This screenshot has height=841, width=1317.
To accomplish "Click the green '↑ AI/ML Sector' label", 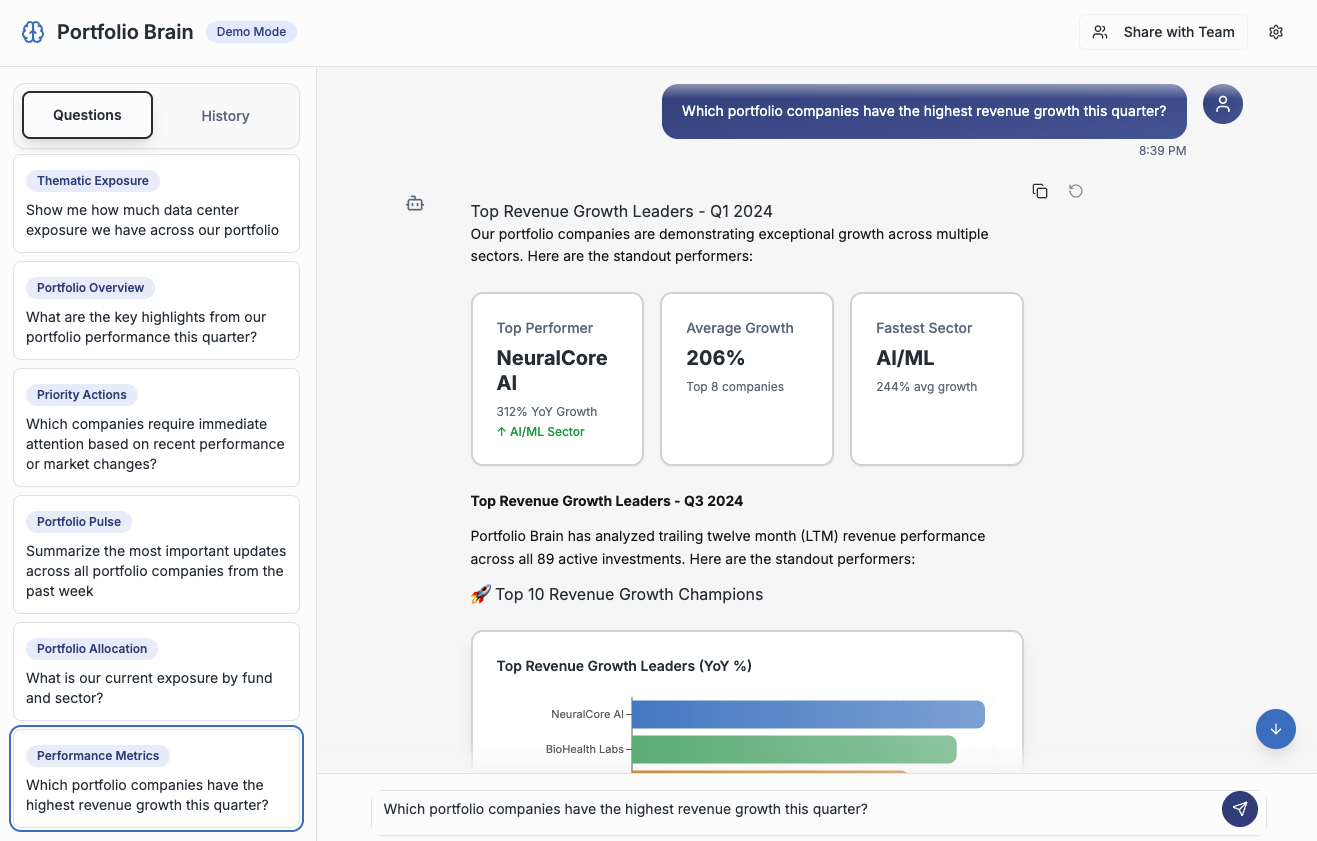I will 541,432.
